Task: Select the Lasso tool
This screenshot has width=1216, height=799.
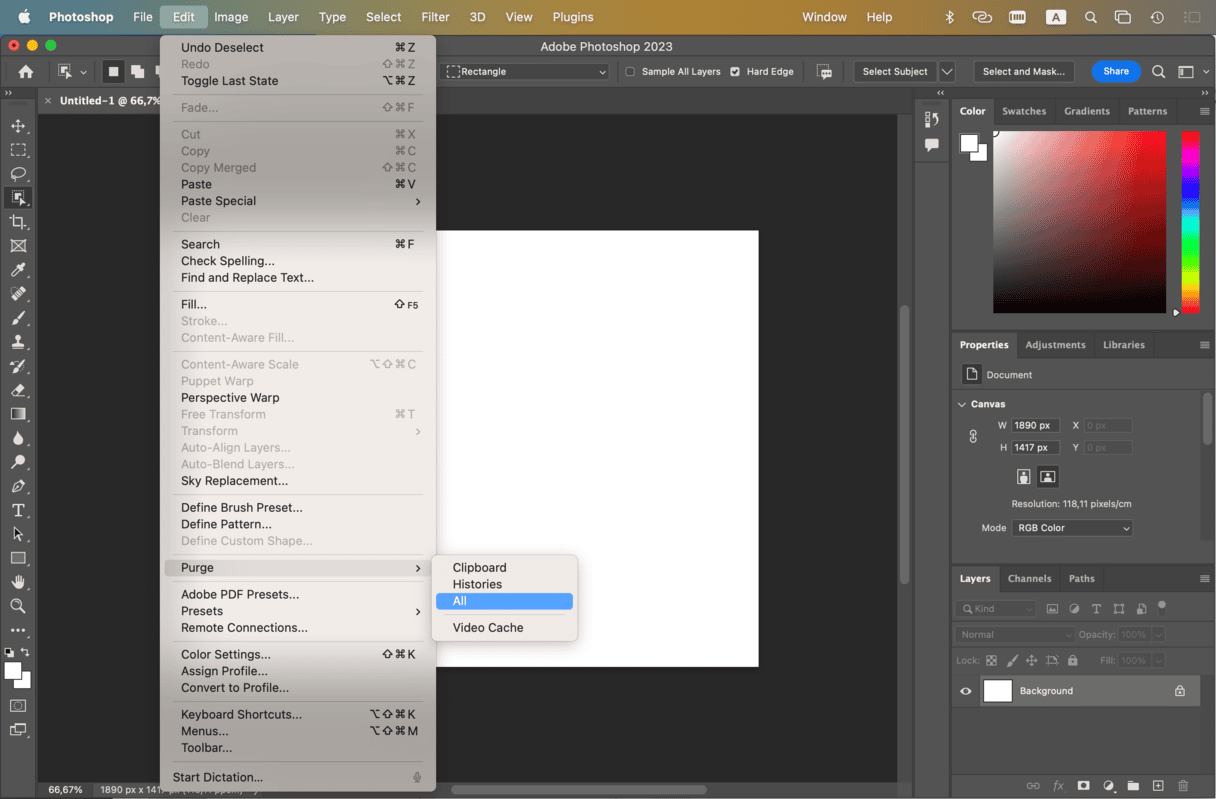Action: click(18, 174)
